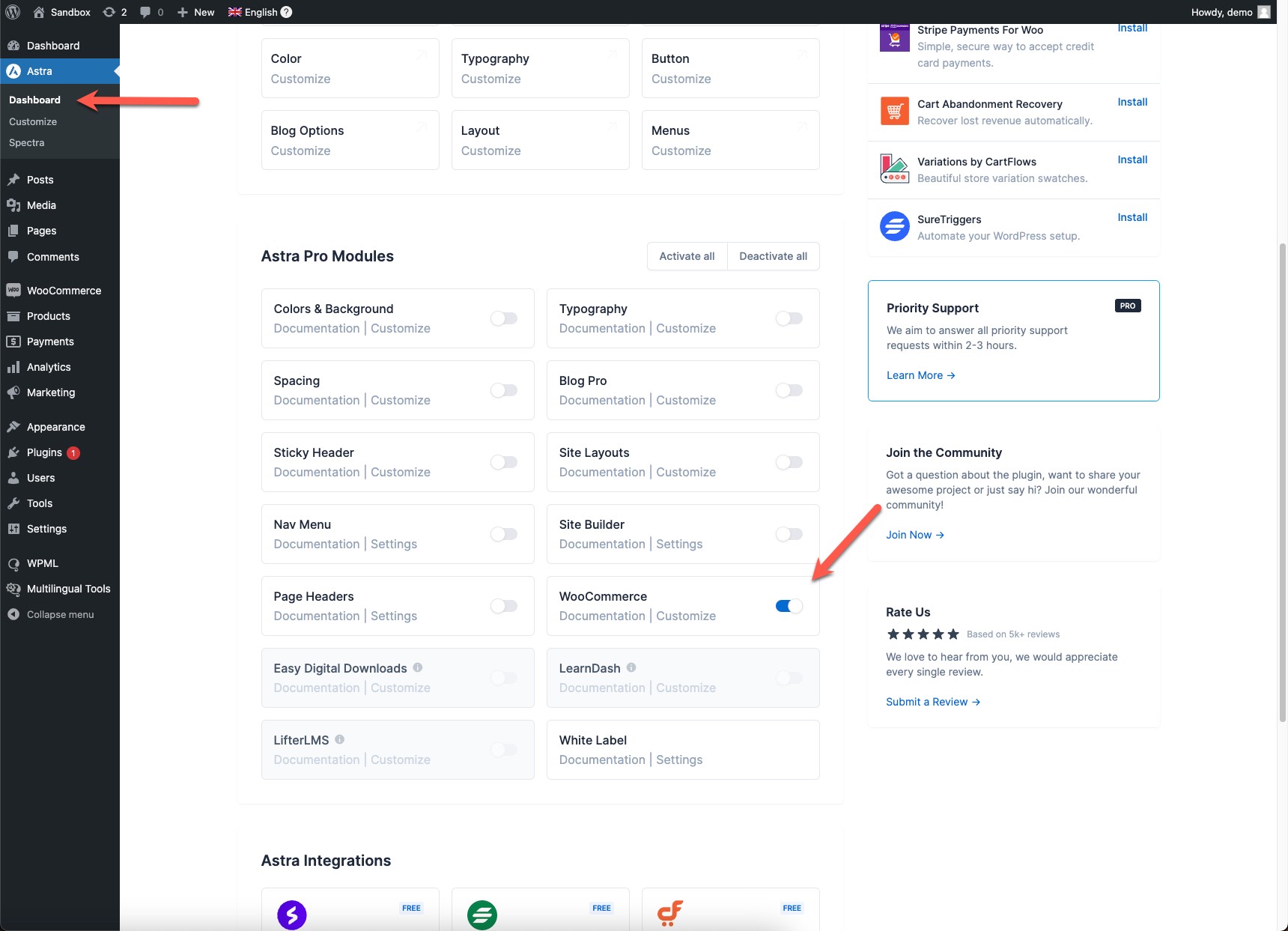This screenshot has height=931, width=1288.
Task: Enable the Colors & Background module toggle
Action: (x=504, y=318)
